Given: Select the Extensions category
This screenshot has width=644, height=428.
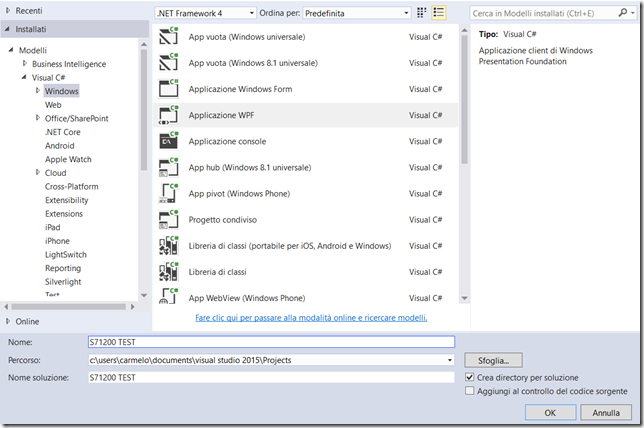Looking at the screenshot, I should [64, 214].
